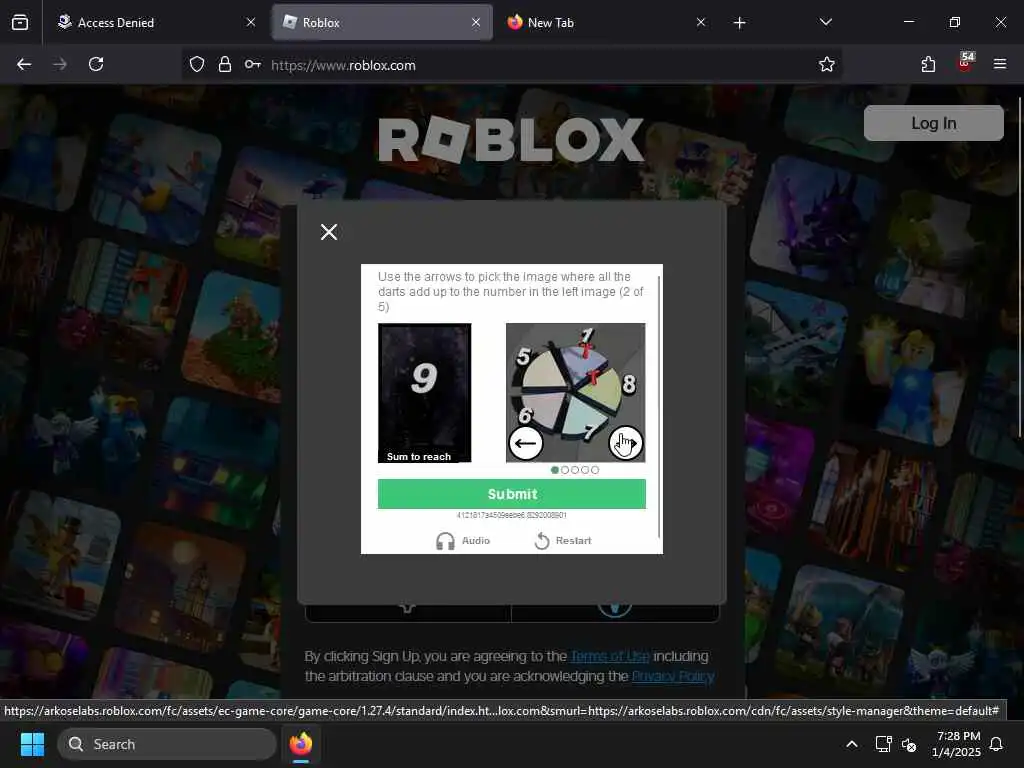Submit the dart puzzle answer
This screenshot has width=1024, height=768.
coord(511,494)
